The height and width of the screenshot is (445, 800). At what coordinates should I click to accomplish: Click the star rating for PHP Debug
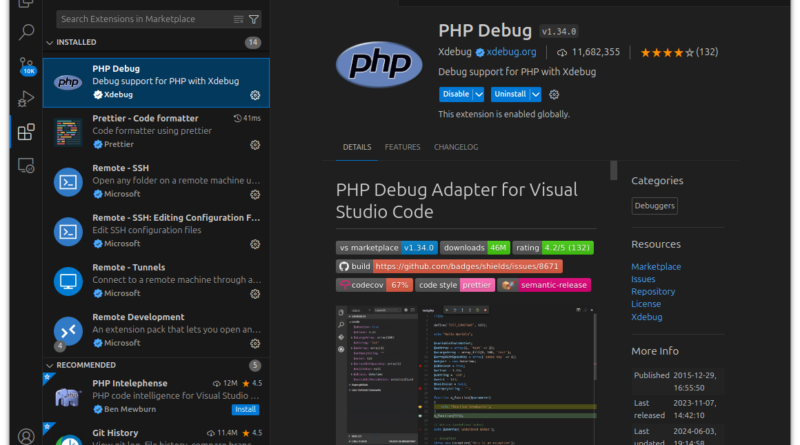pos(667,53)
